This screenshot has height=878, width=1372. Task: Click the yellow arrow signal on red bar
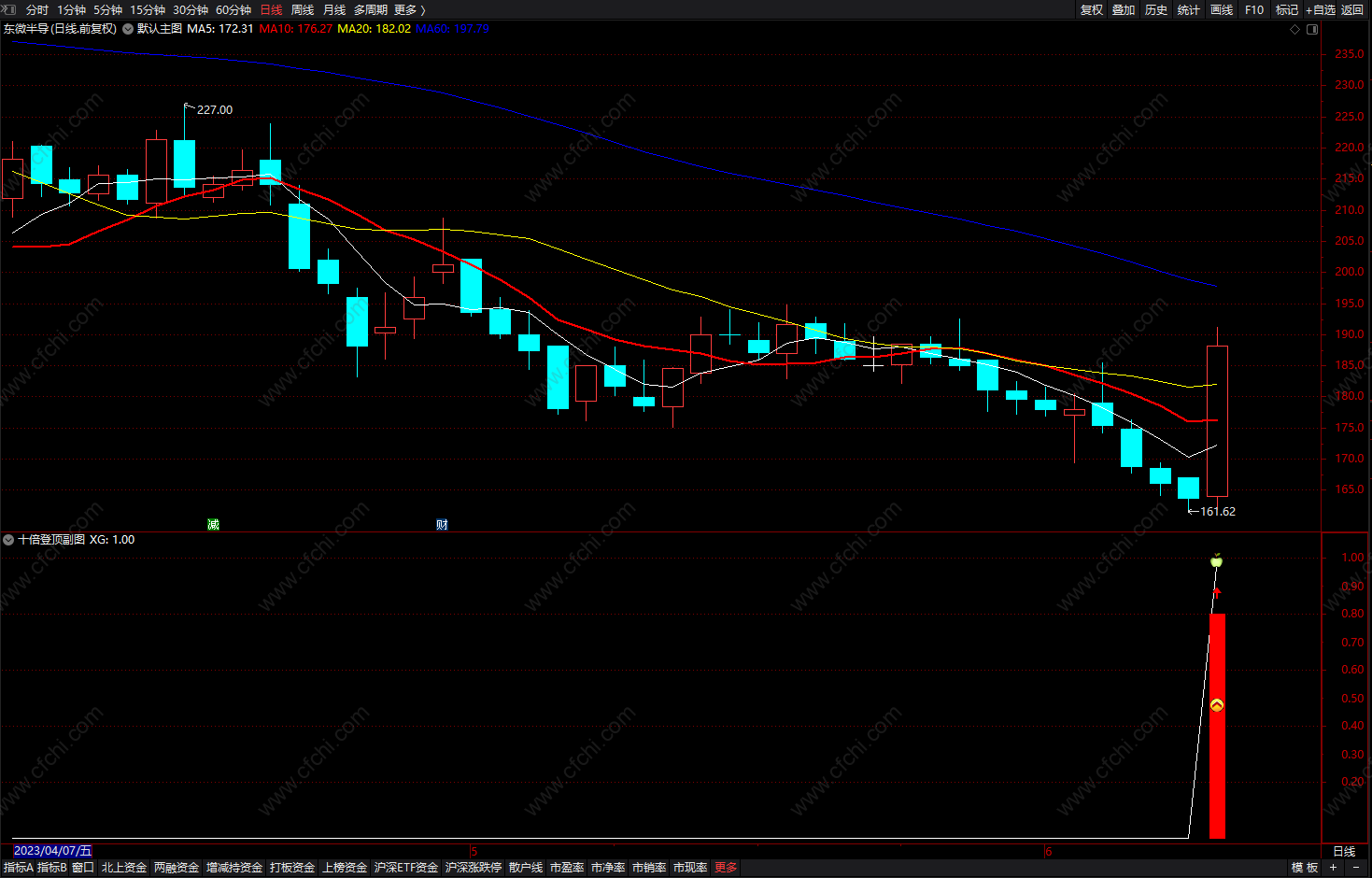[x=1216, y=705]
